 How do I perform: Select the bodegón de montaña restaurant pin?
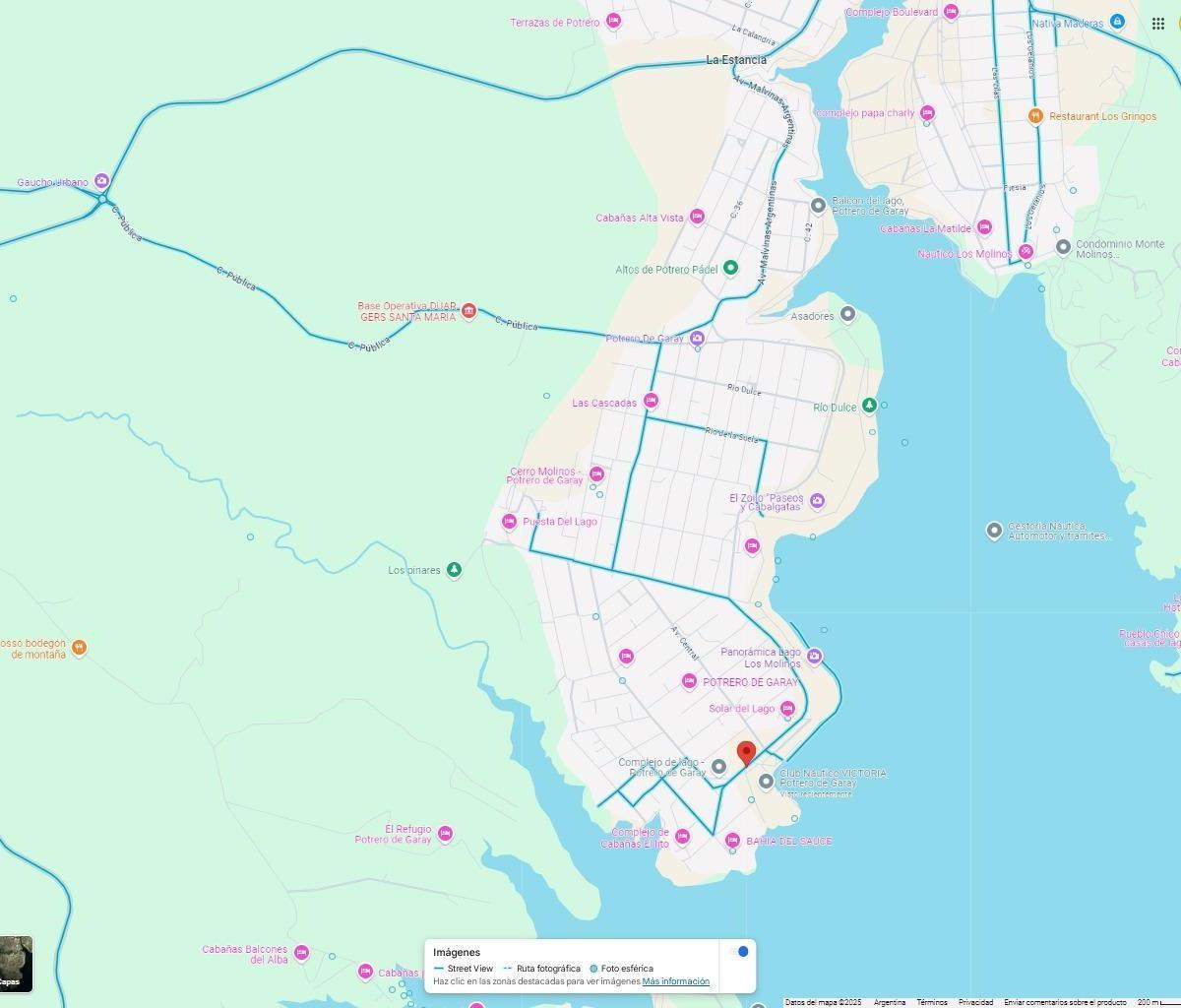click(x=80, y=648)
